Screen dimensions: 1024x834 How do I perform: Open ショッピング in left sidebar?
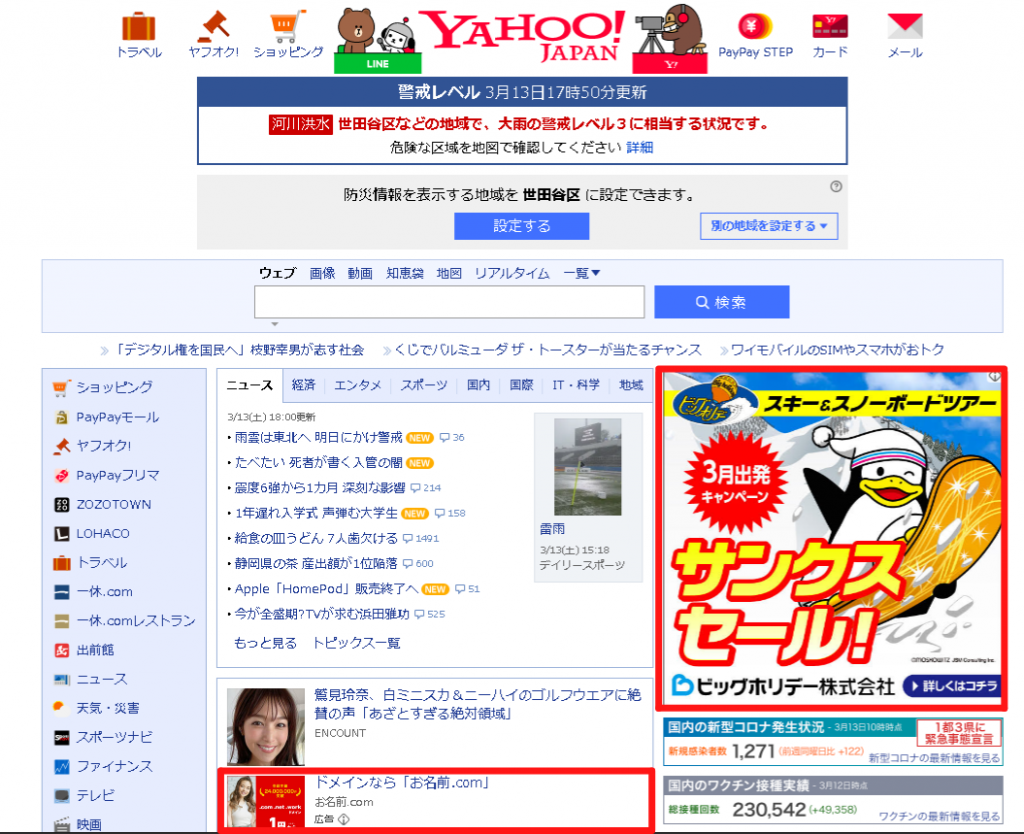point(114,387)
